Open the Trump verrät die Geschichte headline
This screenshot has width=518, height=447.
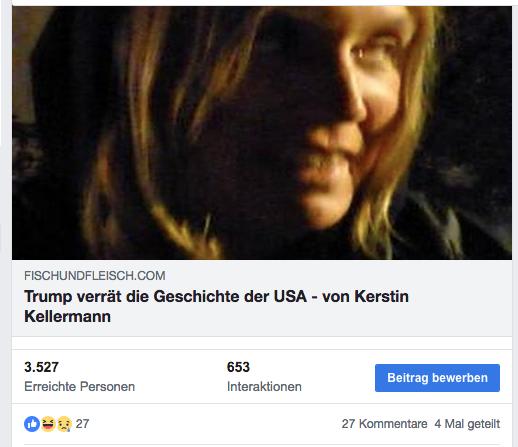coord(216,306)
